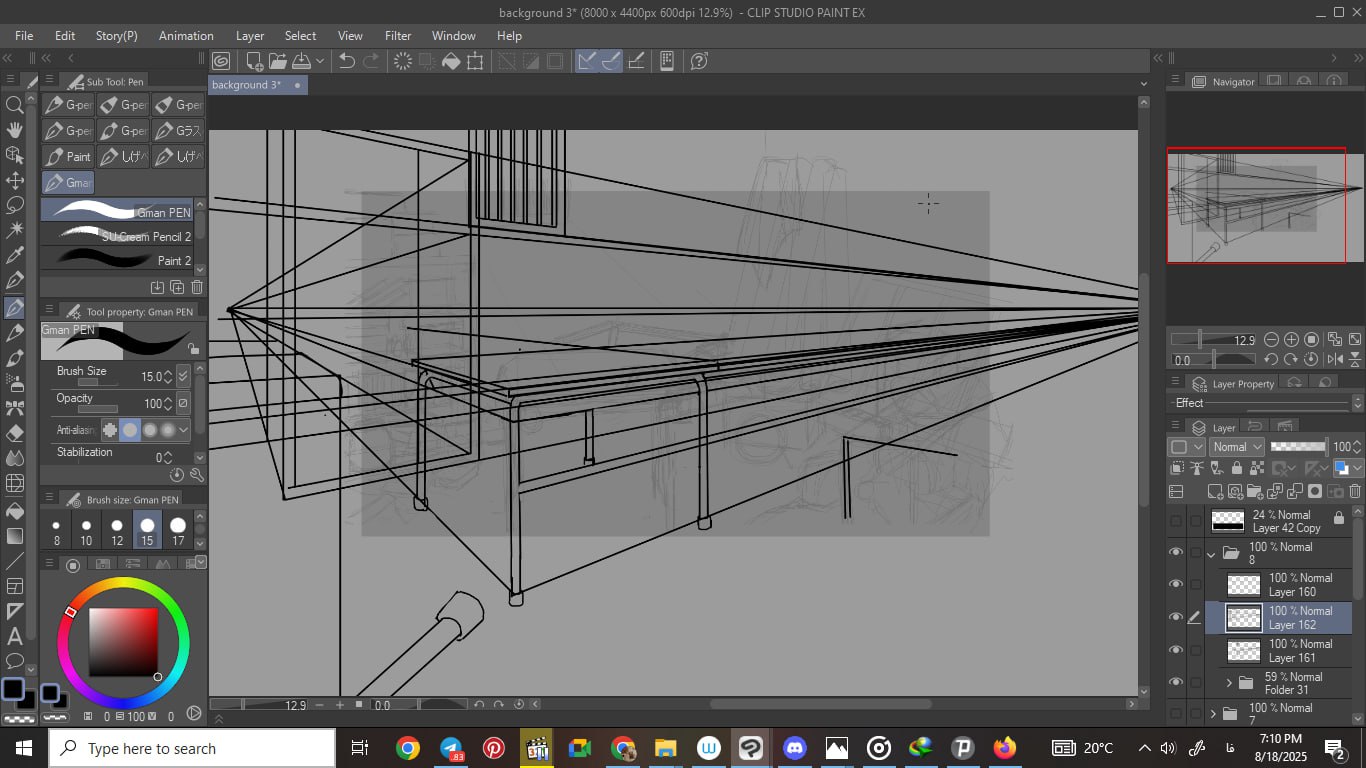This screenshot has width=1366, height=768.
Task: Select the Text tool
Action: [15, 636]
